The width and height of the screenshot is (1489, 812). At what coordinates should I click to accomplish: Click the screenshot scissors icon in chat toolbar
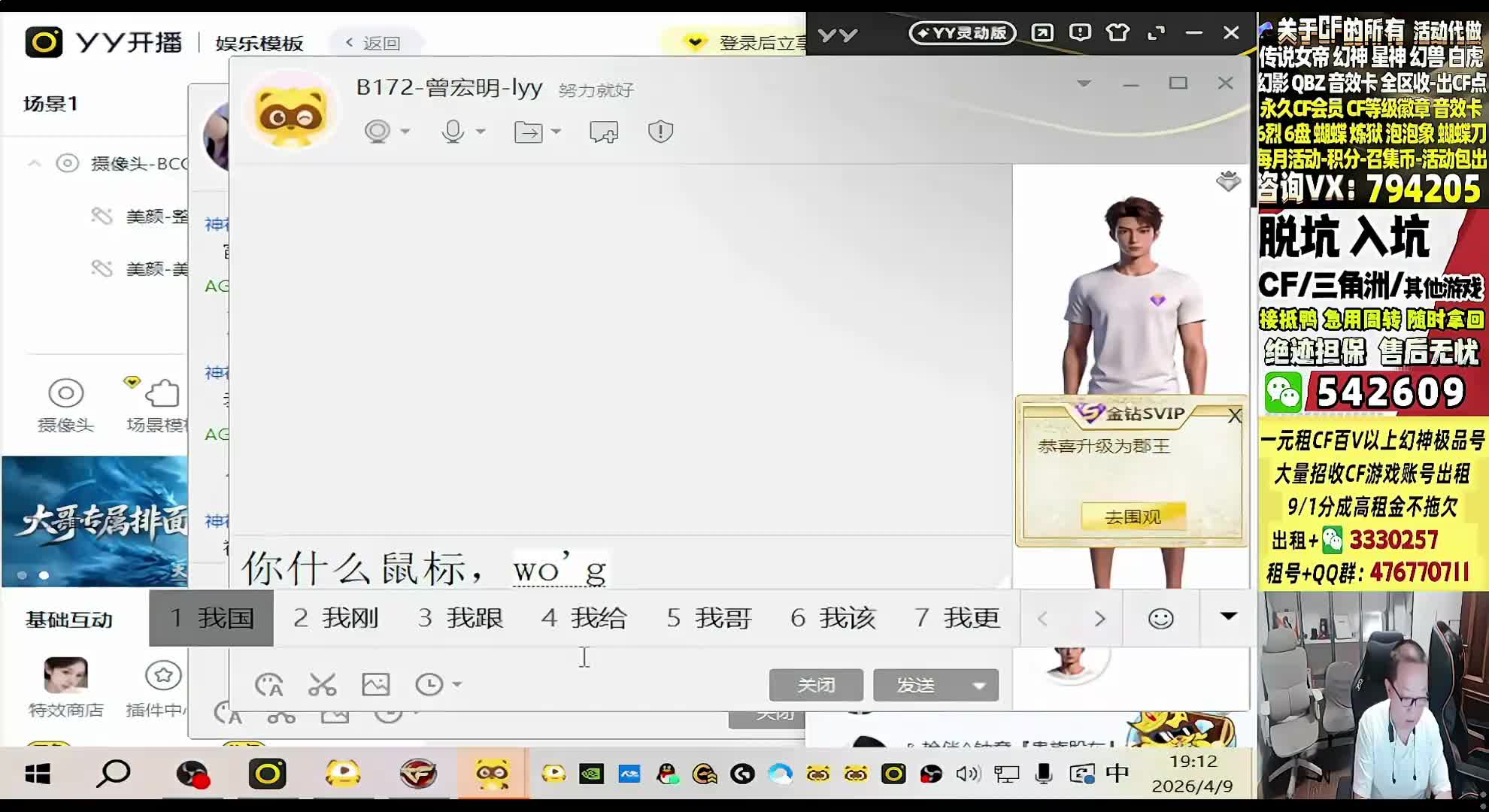[x=322, y=685]
